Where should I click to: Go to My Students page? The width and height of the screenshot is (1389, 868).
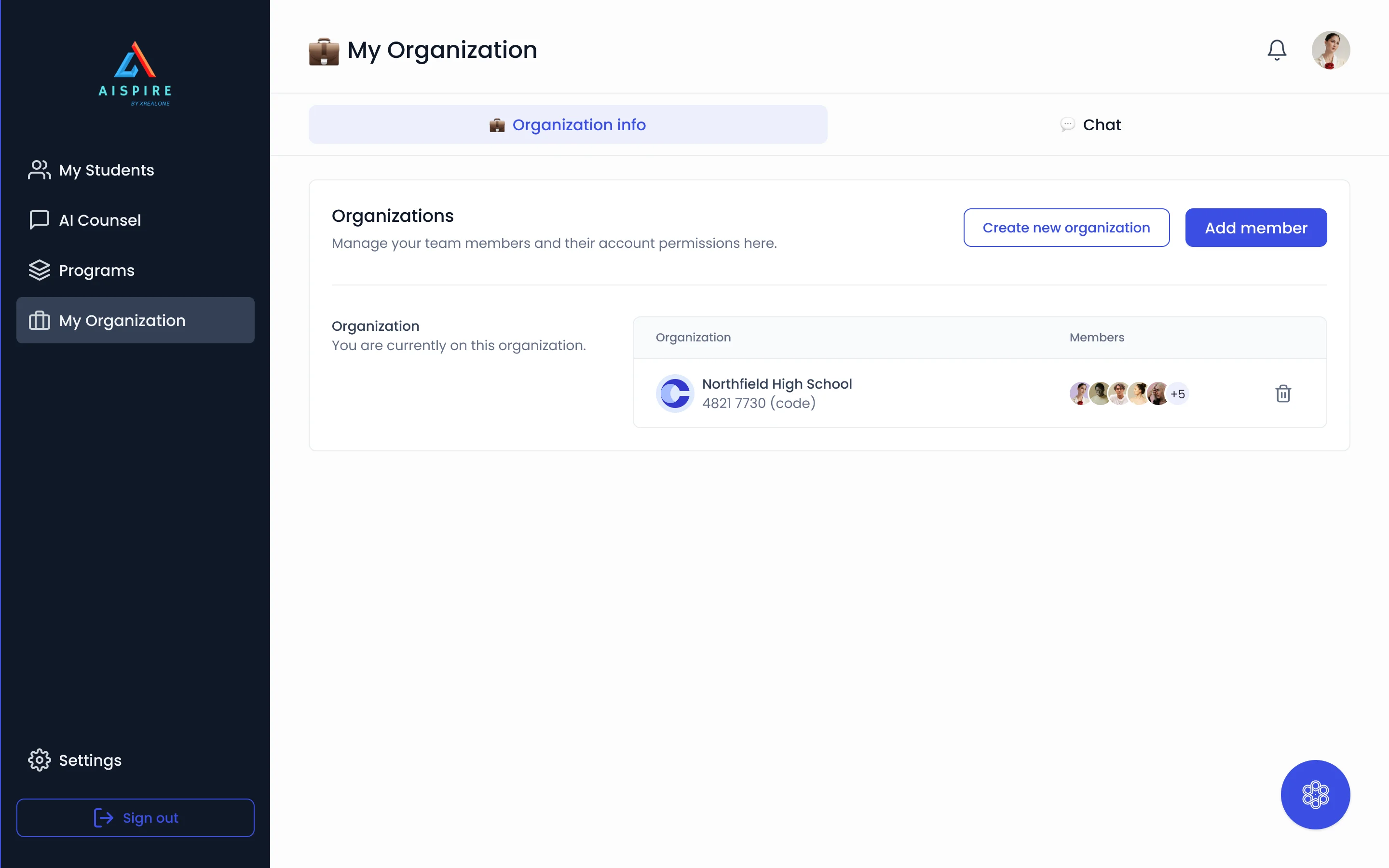(135, 170)
